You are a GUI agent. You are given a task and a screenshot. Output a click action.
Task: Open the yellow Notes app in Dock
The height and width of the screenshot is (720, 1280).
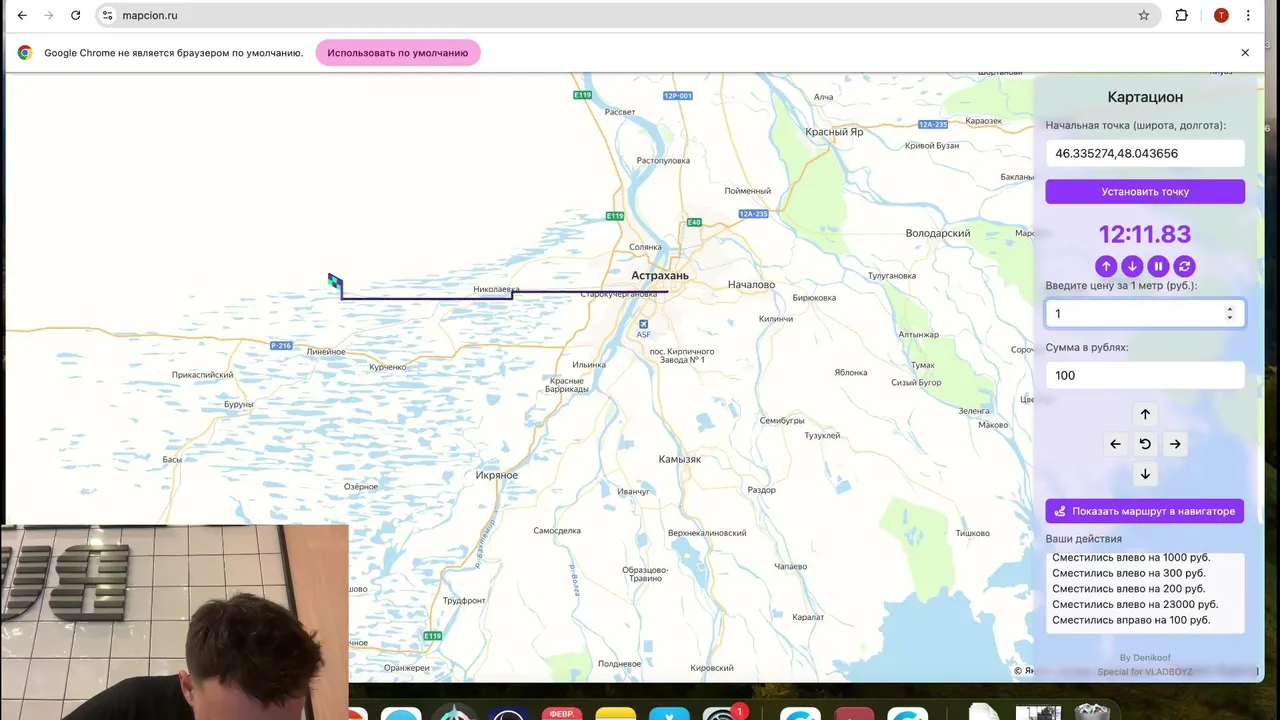(616, 714)
